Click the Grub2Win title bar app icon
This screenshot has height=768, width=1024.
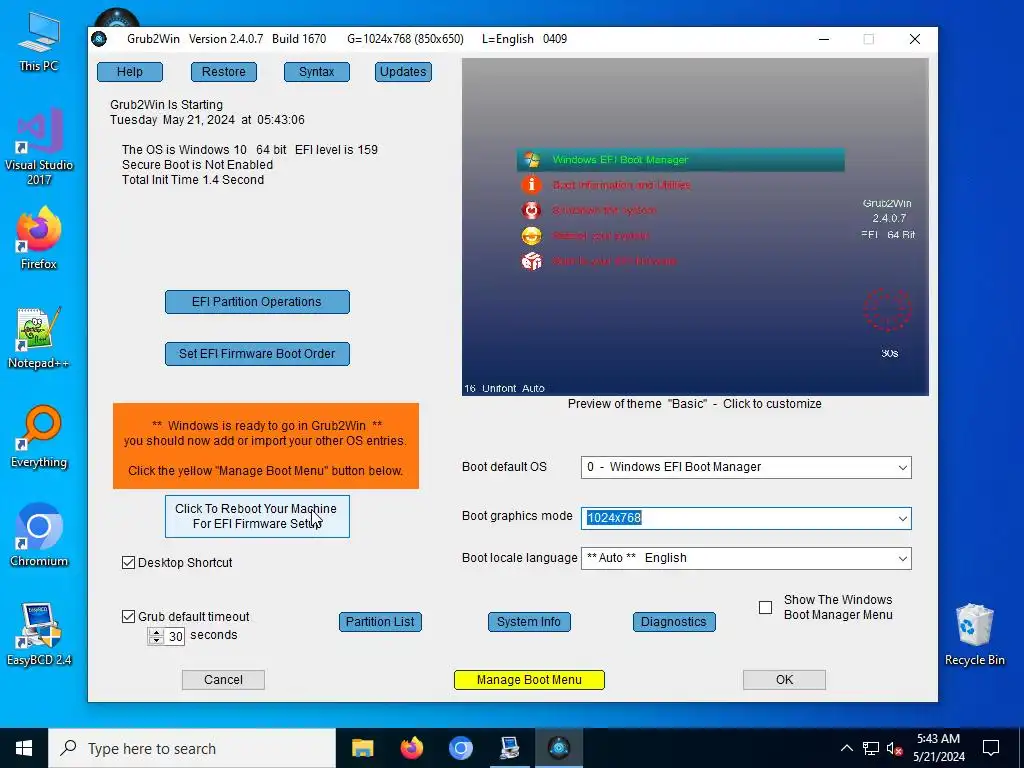(99, 39)
